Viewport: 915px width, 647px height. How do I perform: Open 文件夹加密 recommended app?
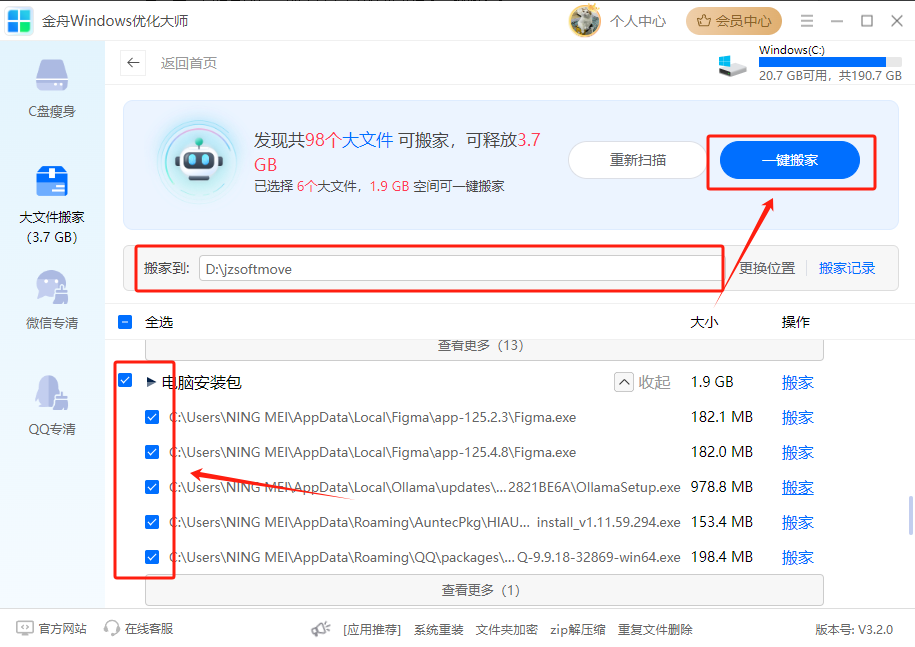[x=507, y=629]
